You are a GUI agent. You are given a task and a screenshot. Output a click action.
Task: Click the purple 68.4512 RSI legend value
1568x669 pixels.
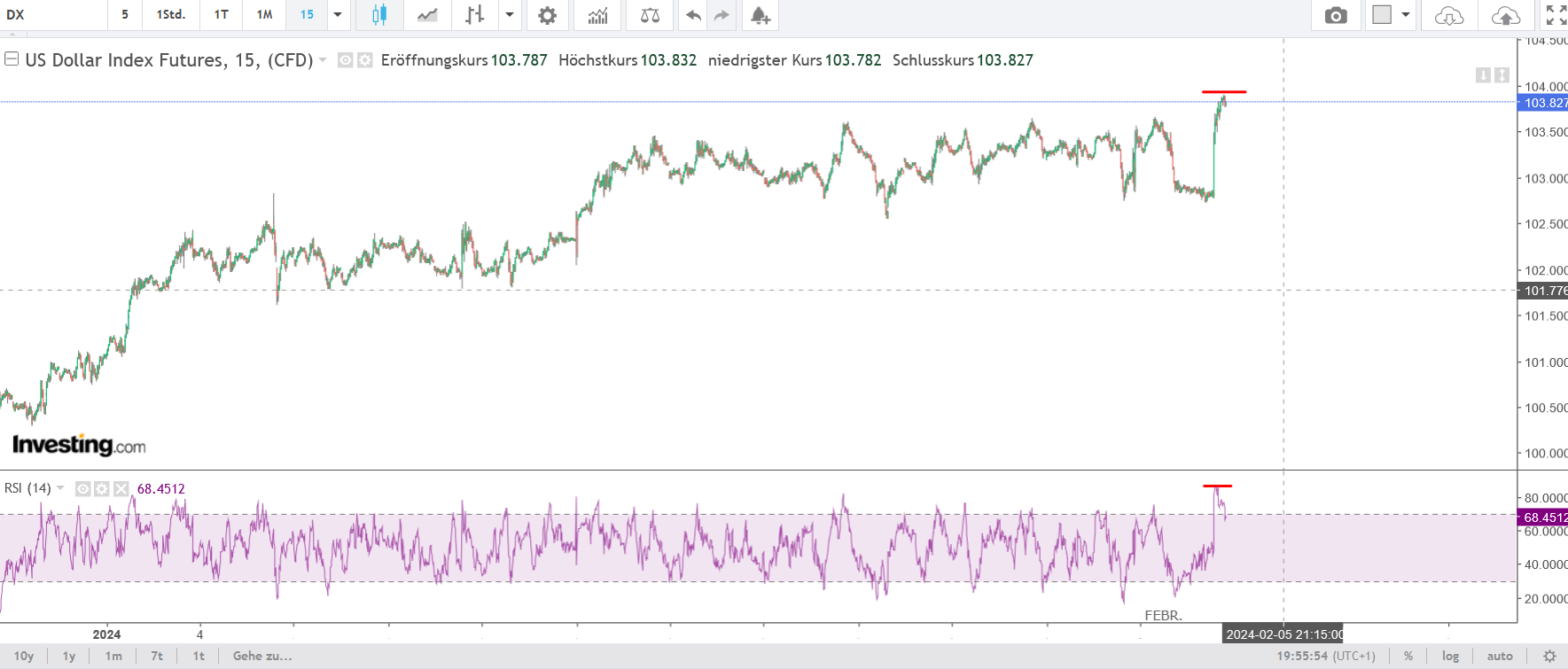point(161,489)
